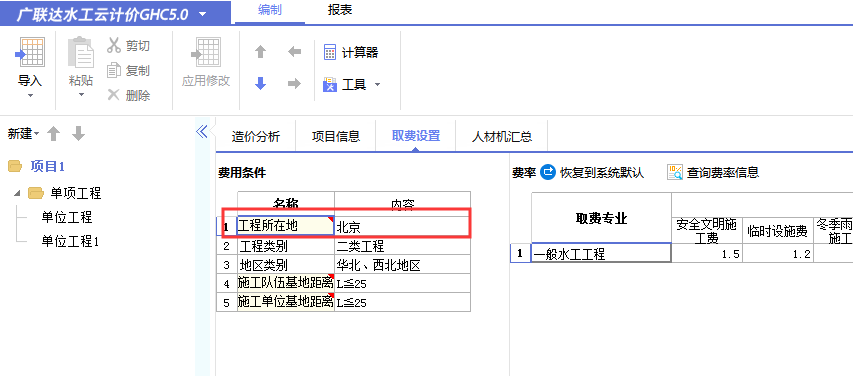Click the up arrow next to 新建
Viewport: 853px width, 376px height.
pyautogui.click(x=53, y=134)
